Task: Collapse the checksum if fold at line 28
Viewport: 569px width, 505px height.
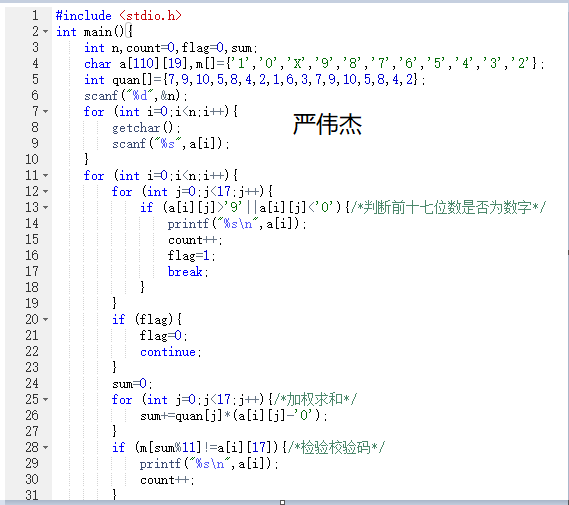Action: click(45, 447)
